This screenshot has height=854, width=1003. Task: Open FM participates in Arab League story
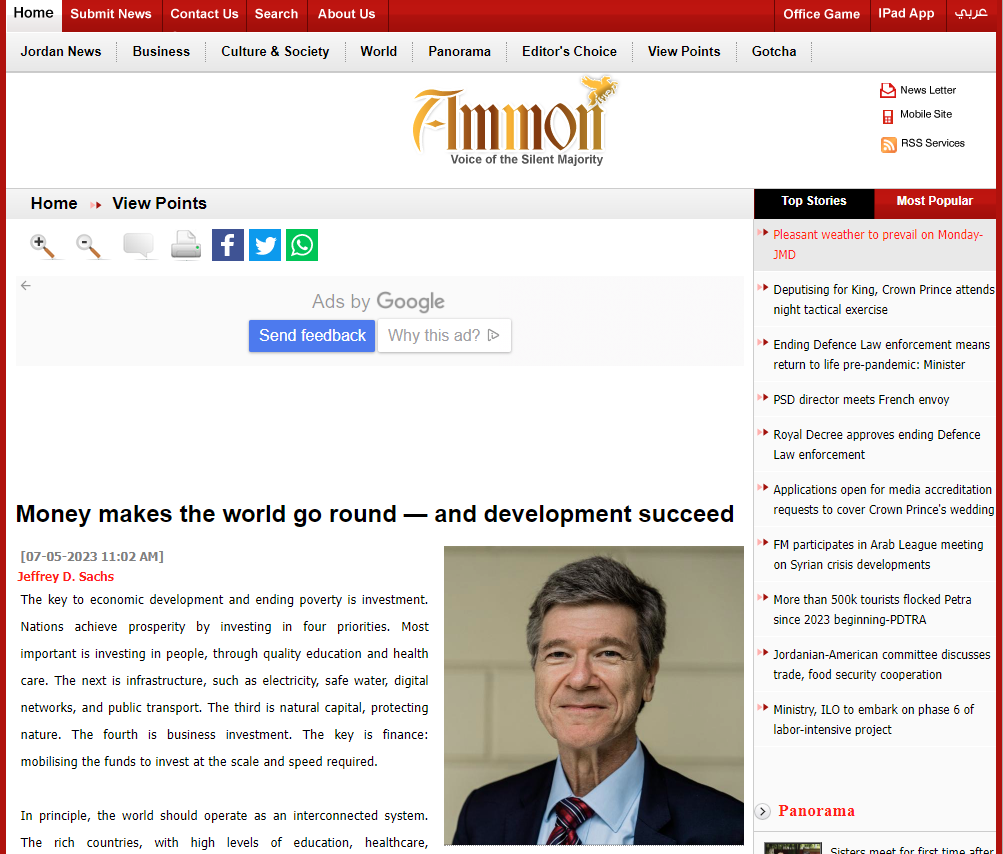[878, 555]
